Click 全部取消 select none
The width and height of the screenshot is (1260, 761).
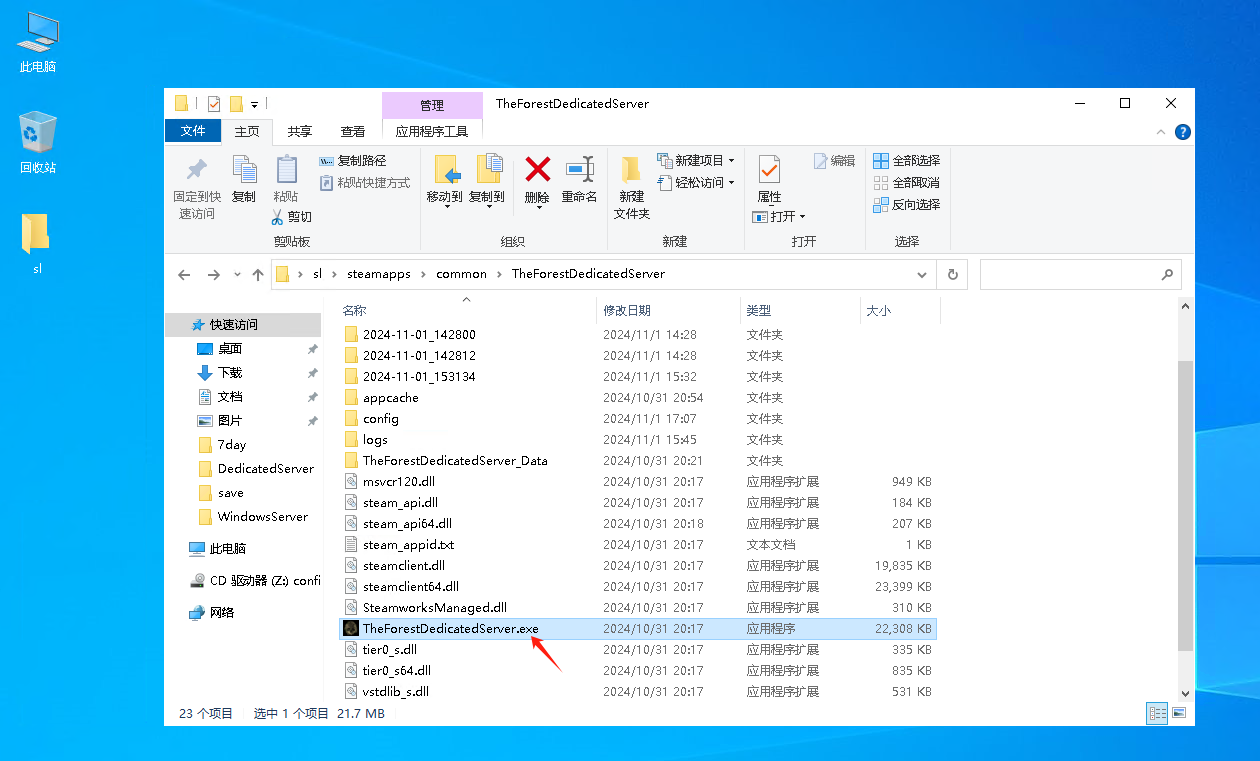coord(907,183)
